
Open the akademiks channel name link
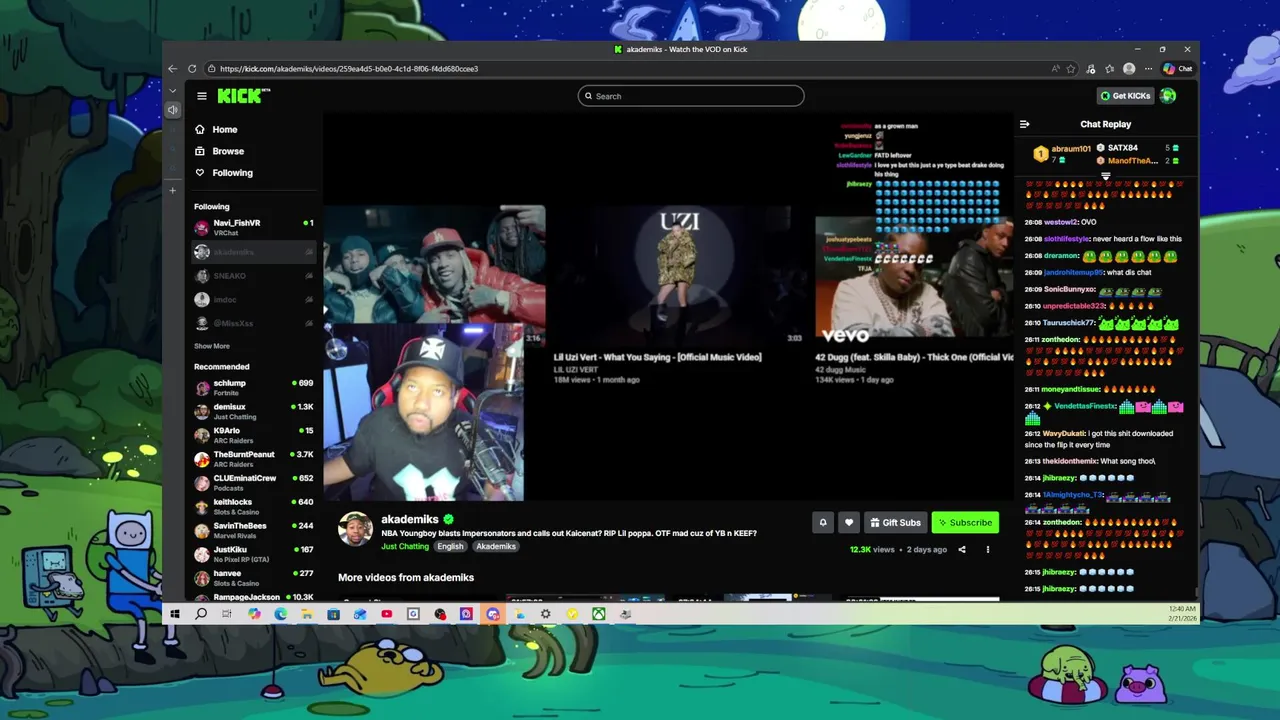tap(410, 519)
